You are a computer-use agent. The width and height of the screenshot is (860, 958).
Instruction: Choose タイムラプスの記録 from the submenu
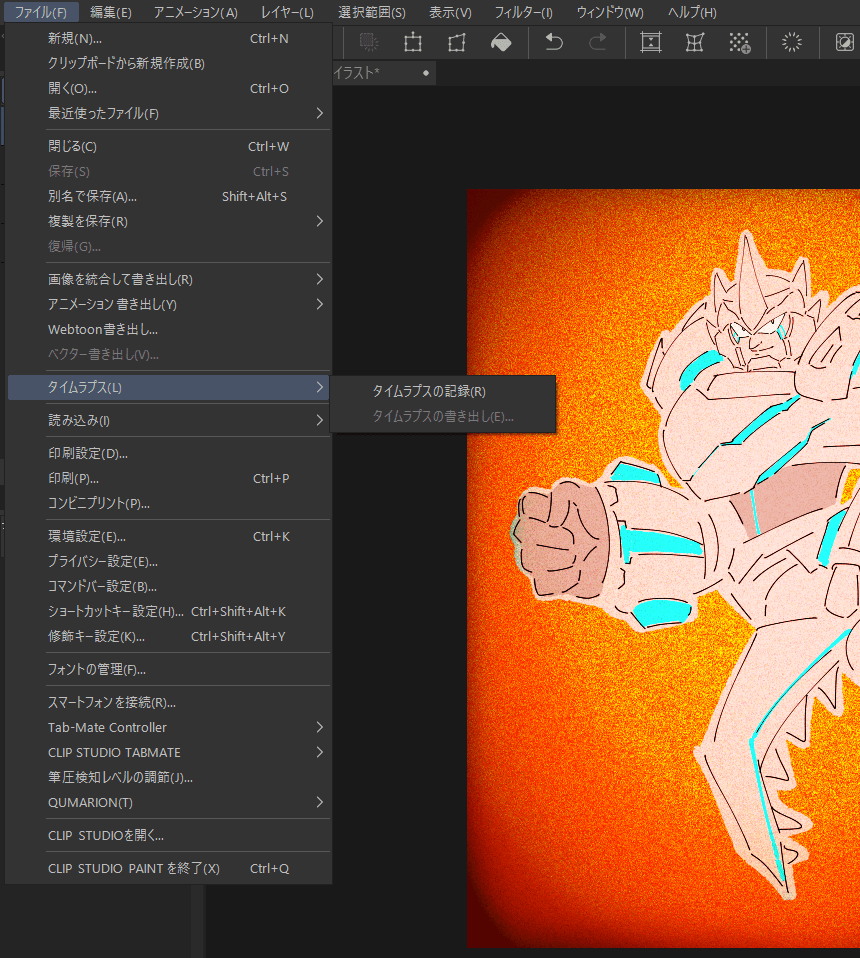(430, 391)
